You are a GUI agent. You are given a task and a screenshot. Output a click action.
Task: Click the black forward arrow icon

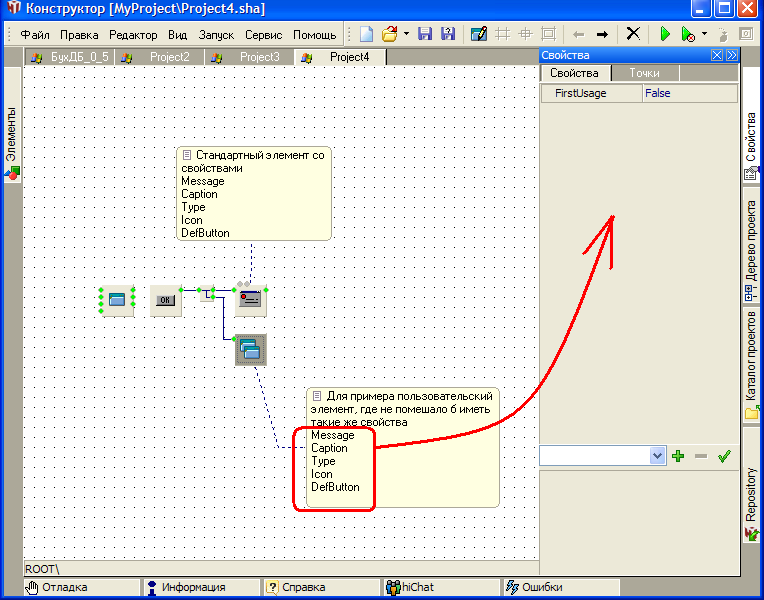(x=603, y=34)
